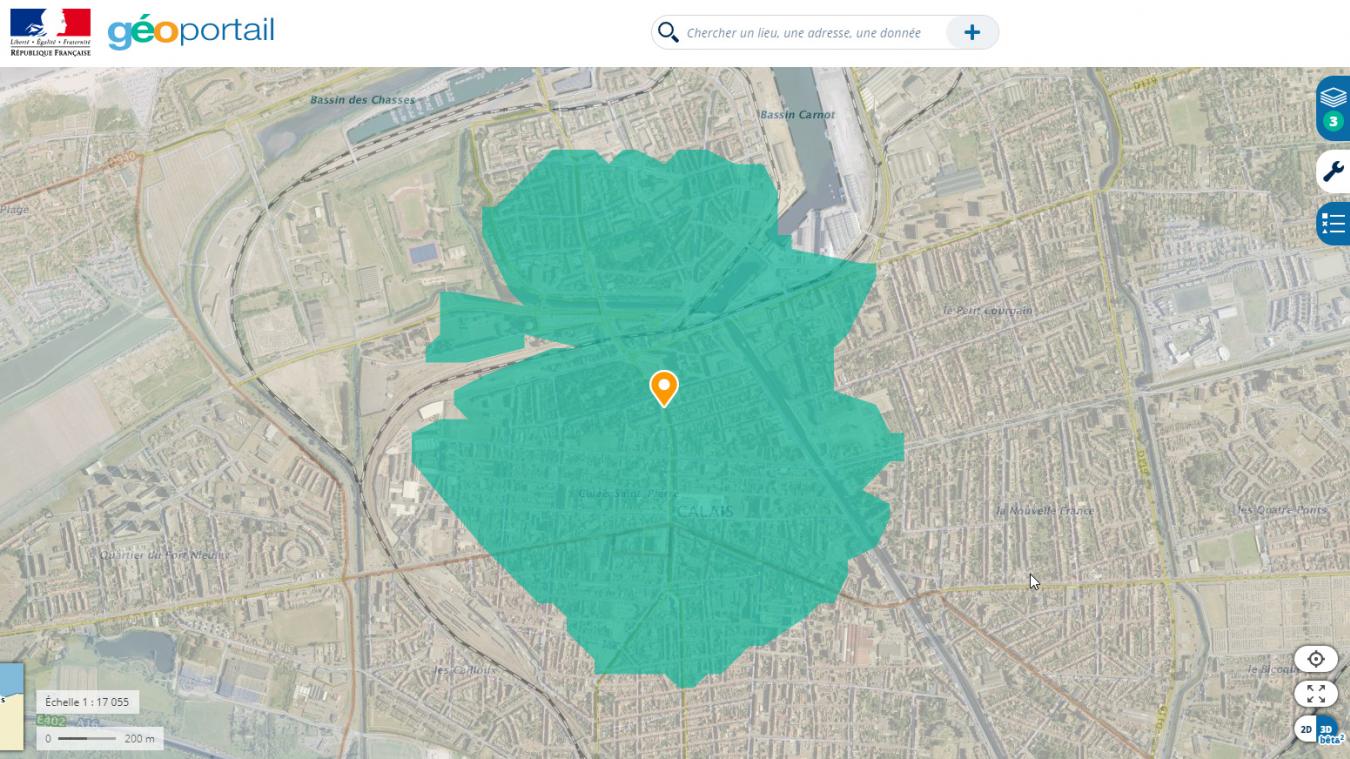Click the search magnifier icon
Viewport: 1350px width, 759px height.
(668, 33)
